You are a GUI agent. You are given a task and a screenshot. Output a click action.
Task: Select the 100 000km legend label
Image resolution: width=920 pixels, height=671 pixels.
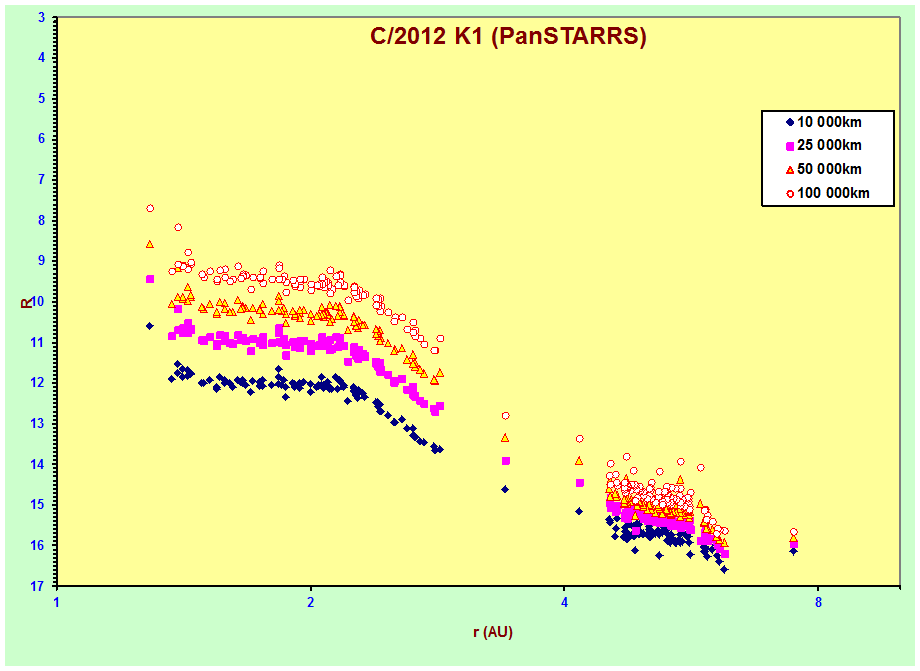click(x=833, y=193)
